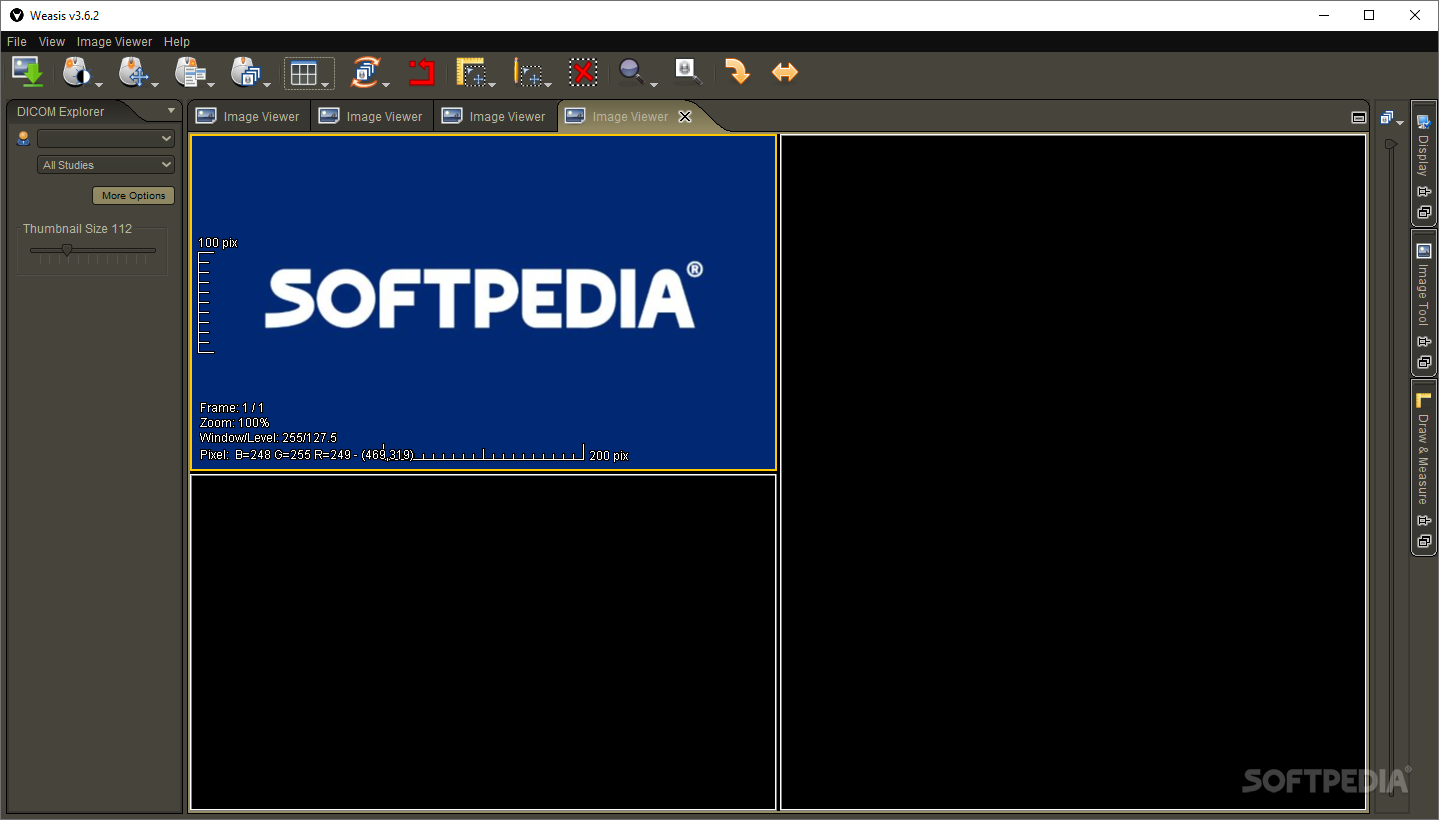Click the DICOM Explorer panel title
Image resolution: width=1439 pixels, height=820 pixels.
click(x=61, y=112)
